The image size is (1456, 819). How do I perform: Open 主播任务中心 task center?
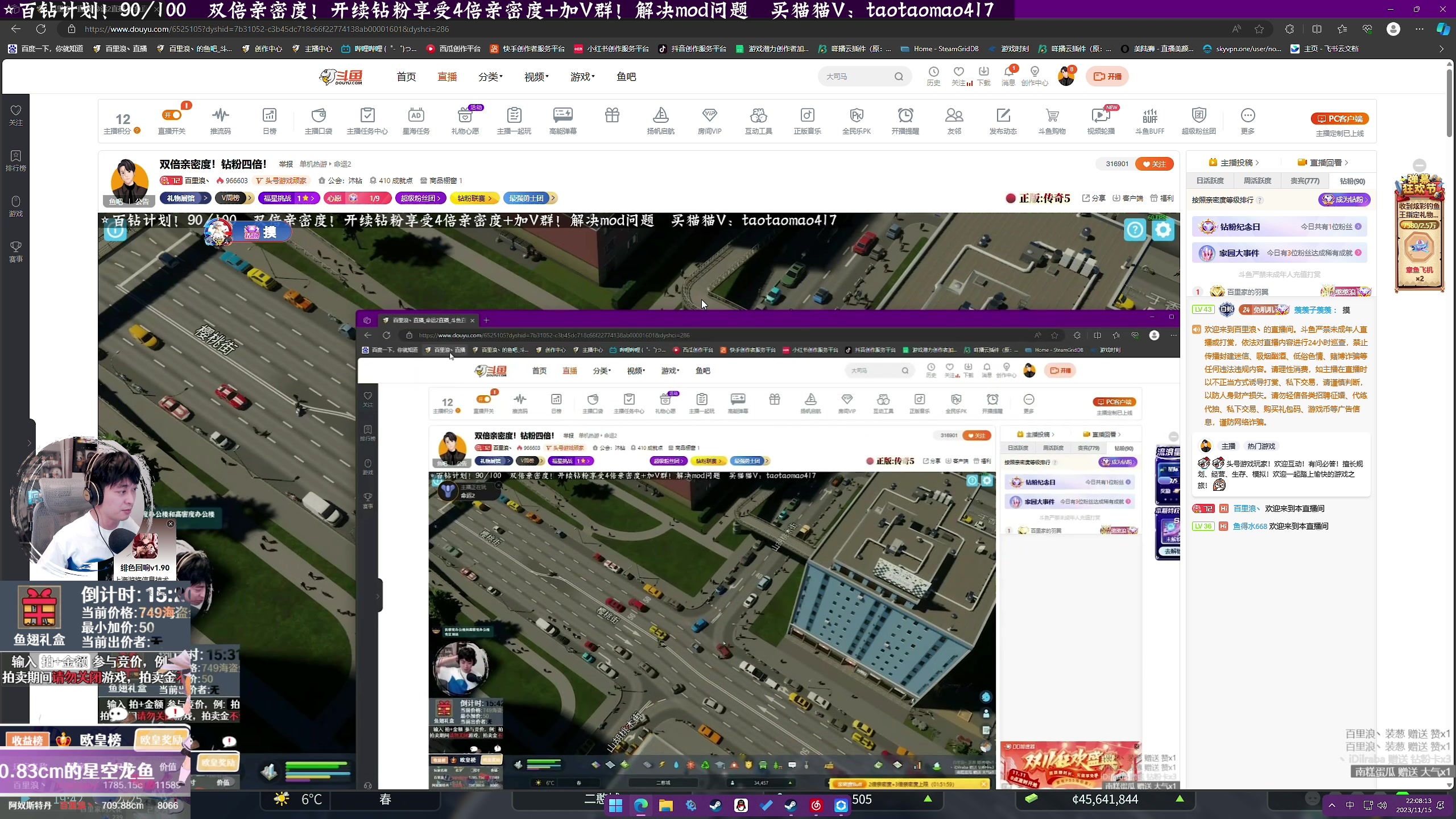[367, 121]
